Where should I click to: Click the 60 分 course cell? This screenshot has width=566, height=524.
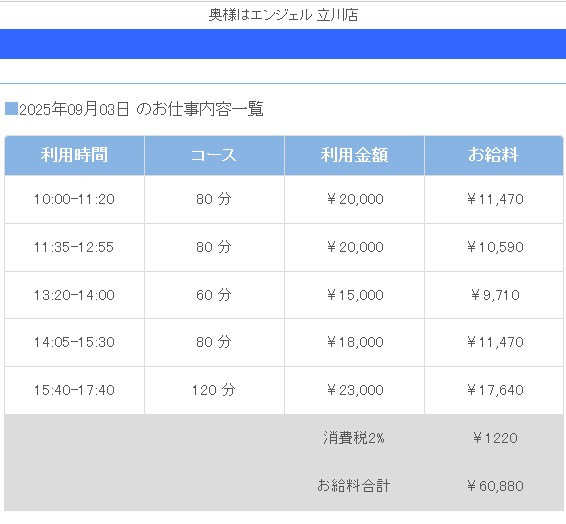tap(214, 295)
